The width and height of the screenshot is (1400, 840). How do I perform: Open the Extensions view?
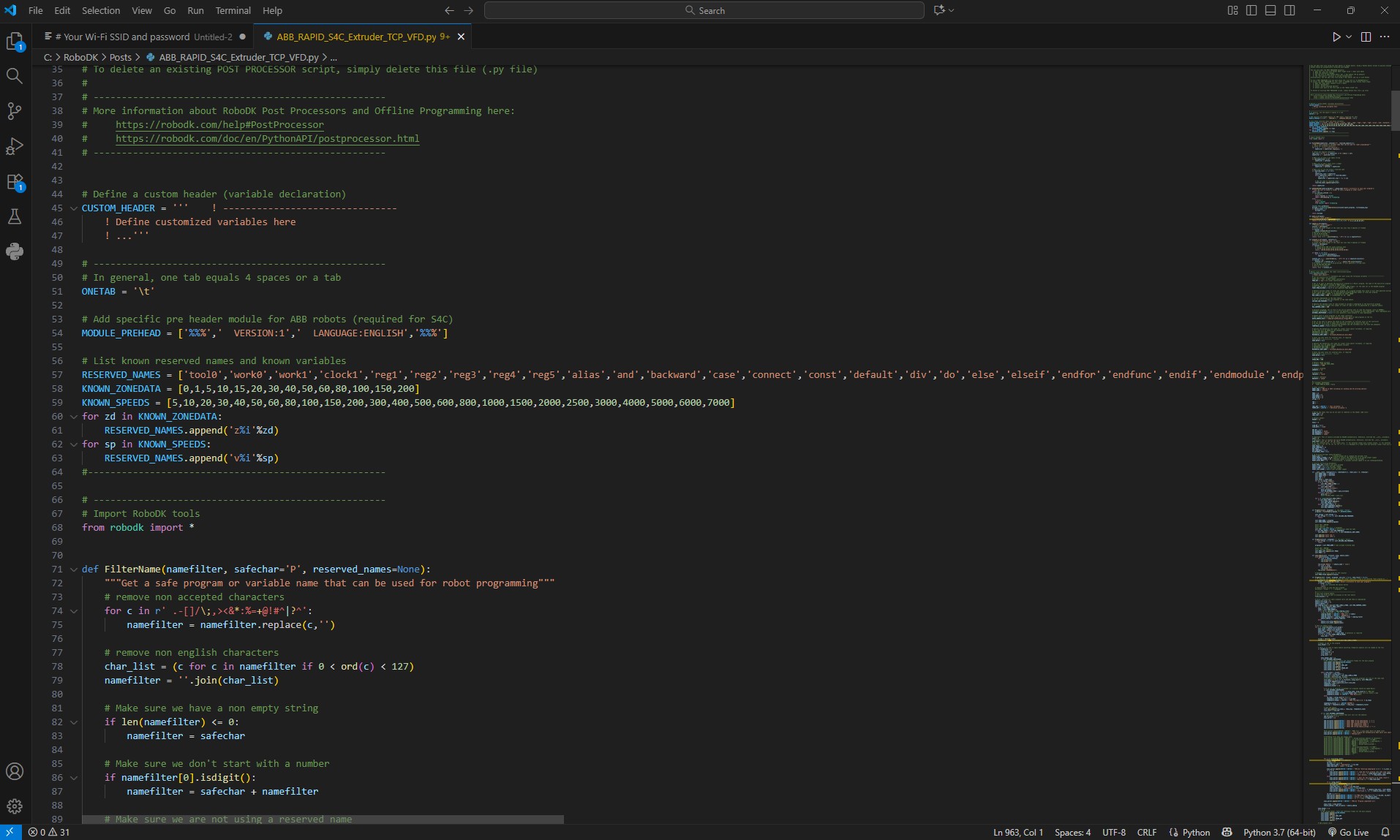pos(15,181)
